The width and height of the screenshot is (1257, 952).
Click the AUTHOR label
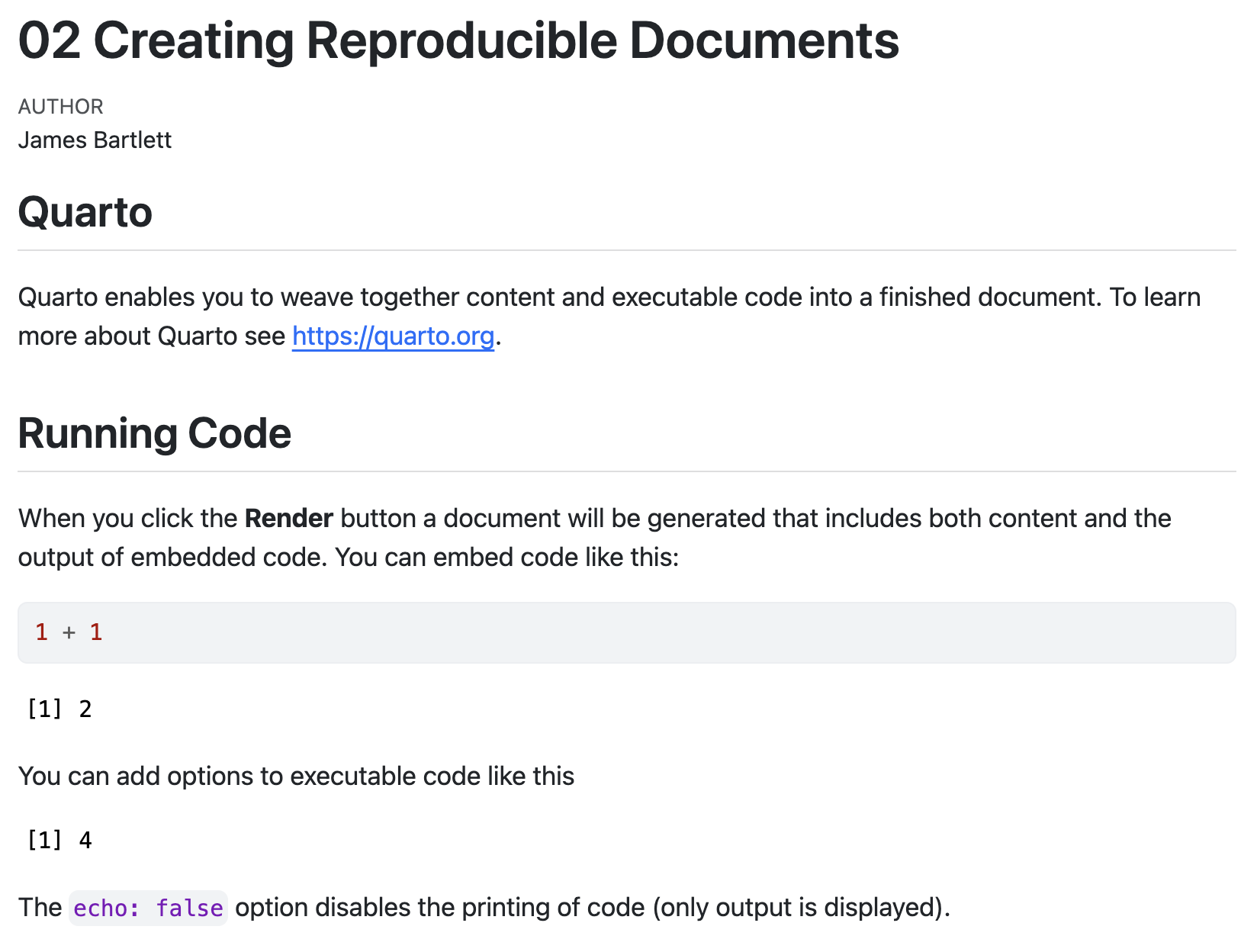point(61,106)
